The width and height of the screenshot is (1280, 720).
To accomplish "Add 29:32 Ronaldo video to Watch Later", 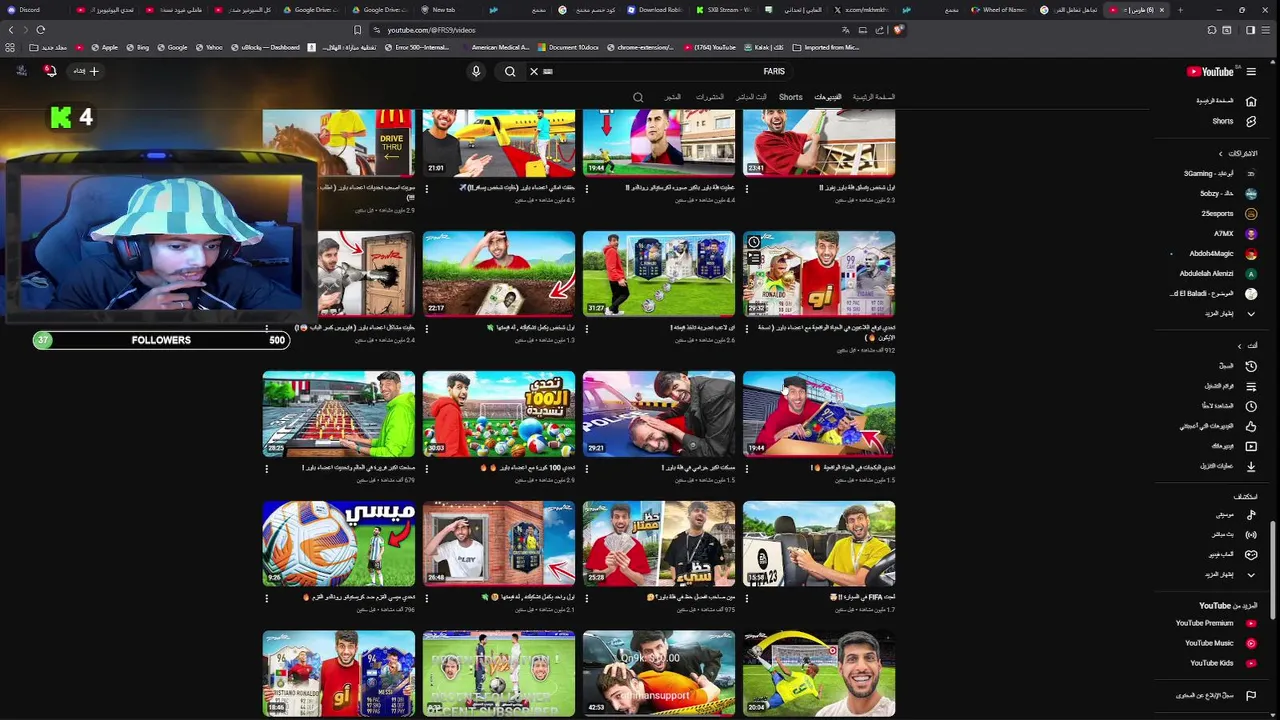I will [x=754, y=242].
